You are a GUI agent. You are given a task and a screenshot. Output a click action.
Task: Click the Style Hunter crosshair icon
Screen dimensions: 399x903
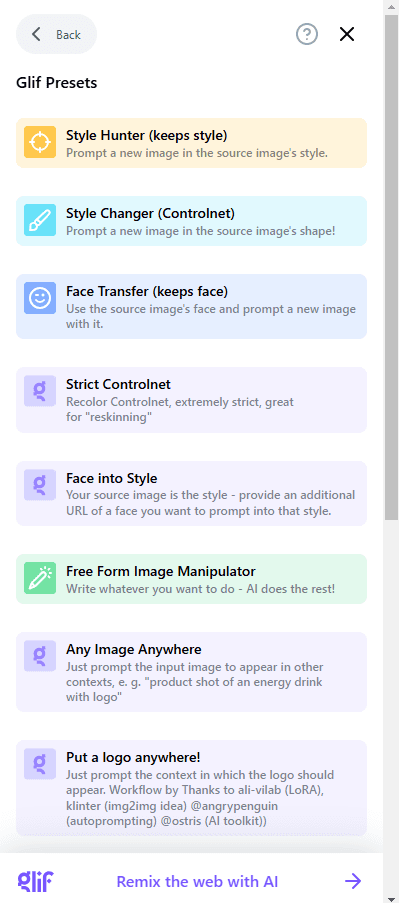tap(40, 142)
